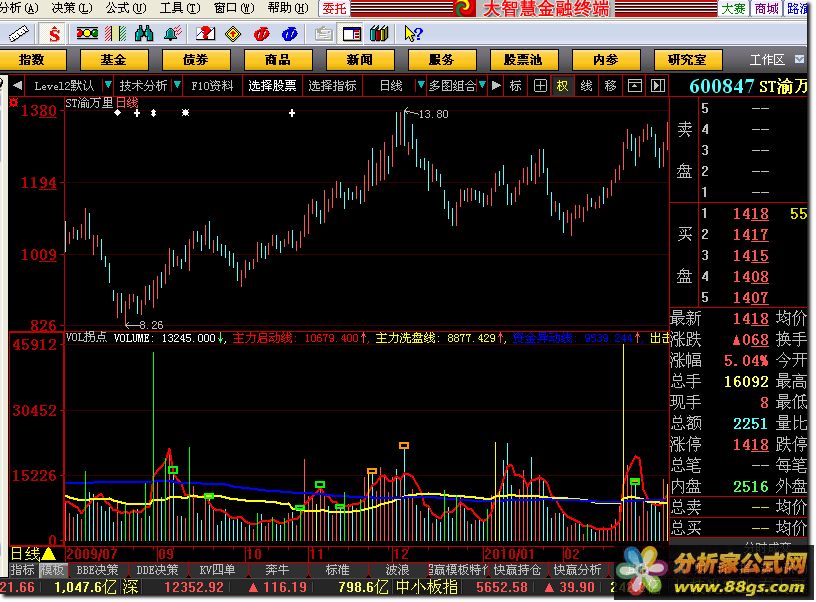The height and width of the screenshot is (602, 816).
Task: Select the BBE决策 template tab
Action: pos(97,570)
